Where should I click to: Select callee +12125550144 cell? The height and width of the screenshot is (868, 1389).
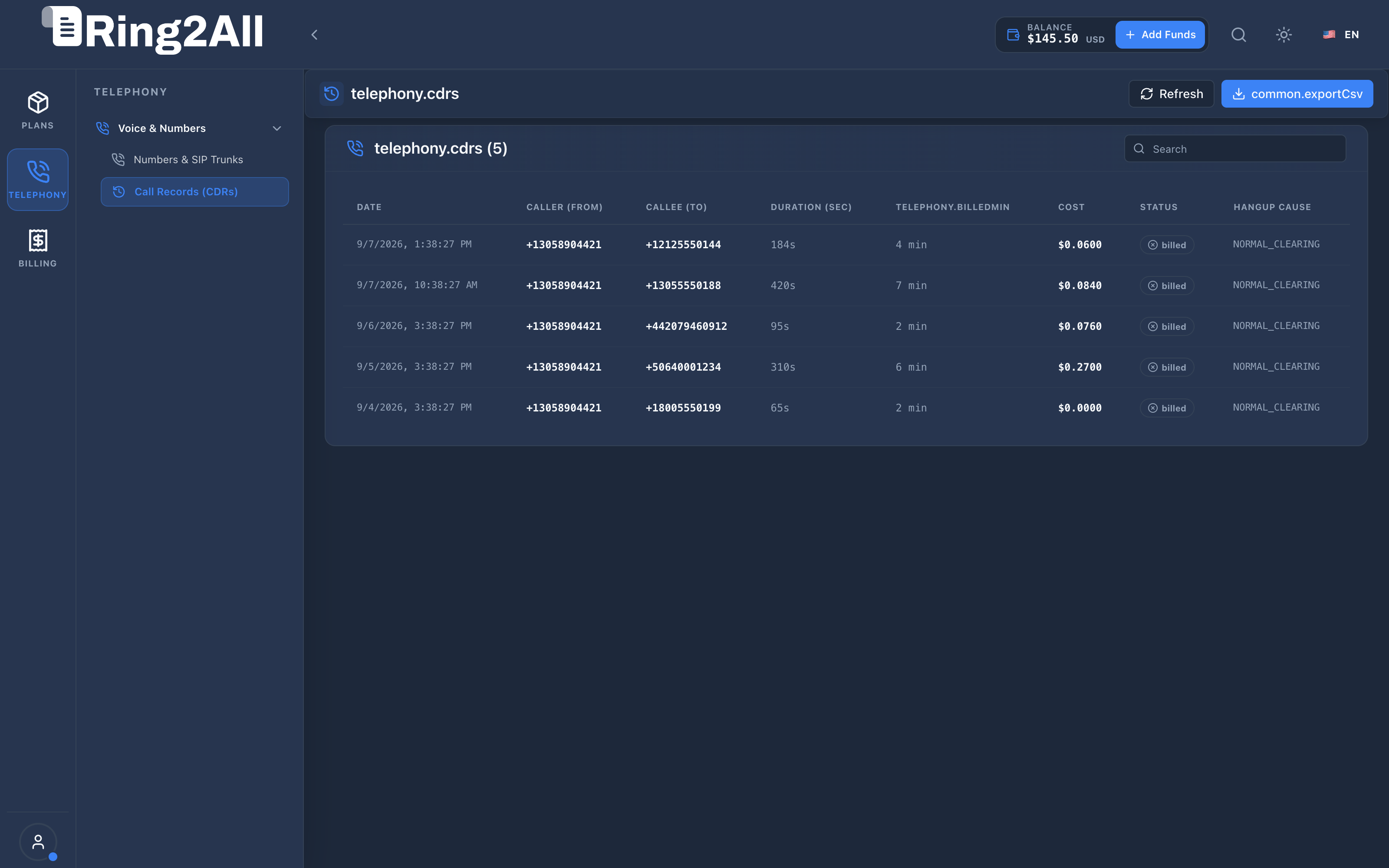pos(683,245)
